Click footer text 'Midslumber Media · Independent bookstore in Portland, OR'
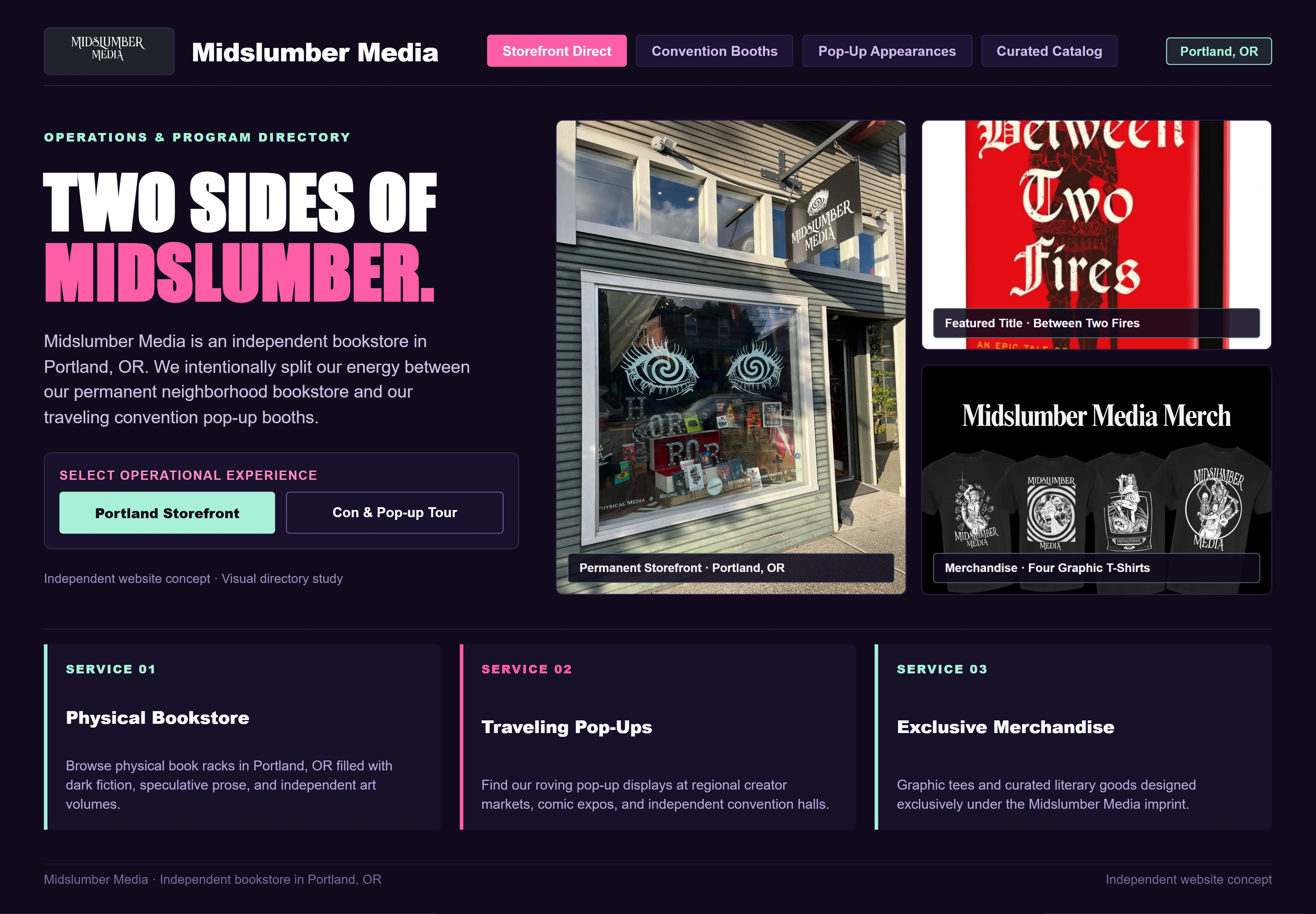Image resolution: width=1316 pixels, height=914 pixels. click(x=212, y=879)
